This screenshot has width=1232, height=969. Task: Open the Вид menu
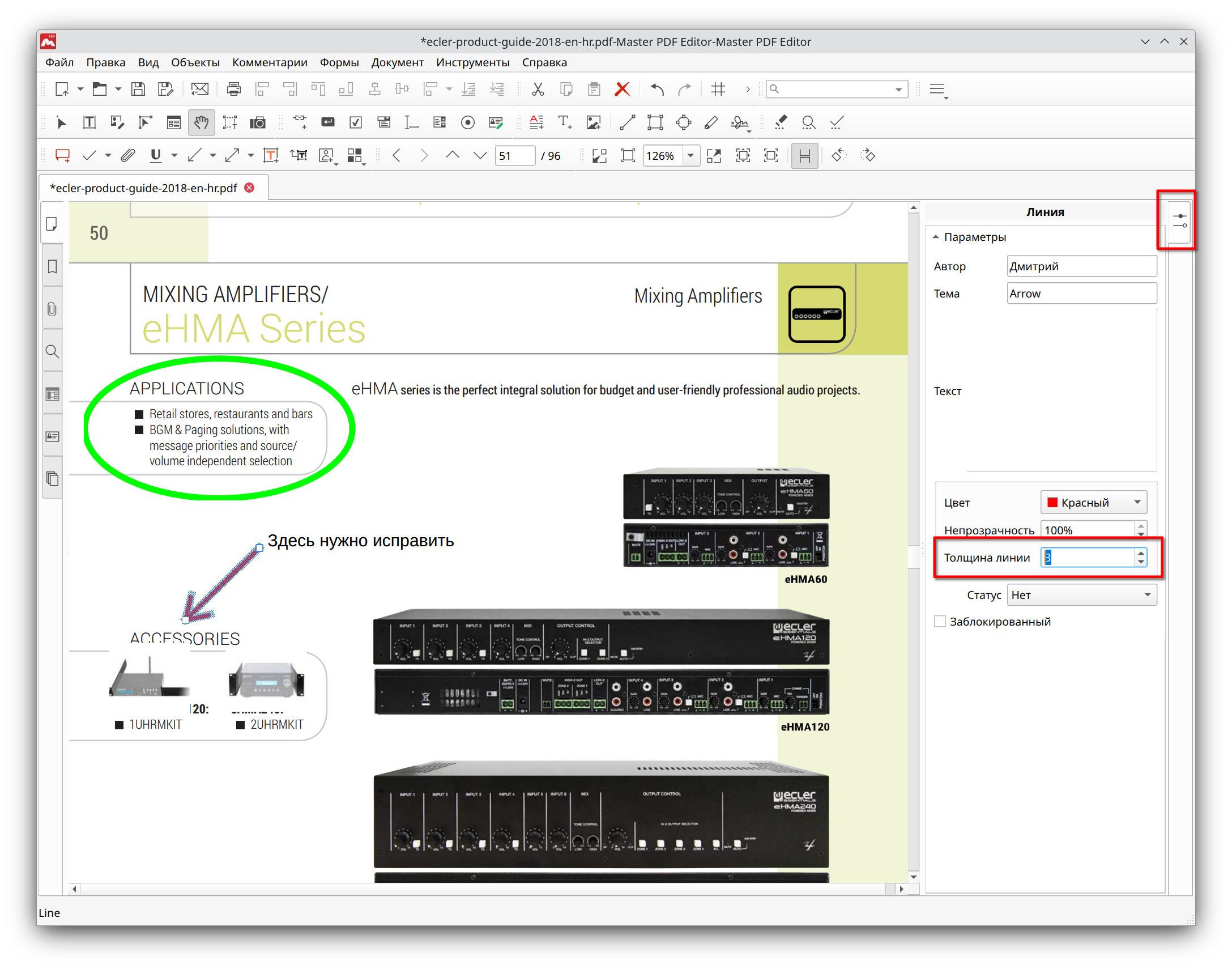point(148,62)
